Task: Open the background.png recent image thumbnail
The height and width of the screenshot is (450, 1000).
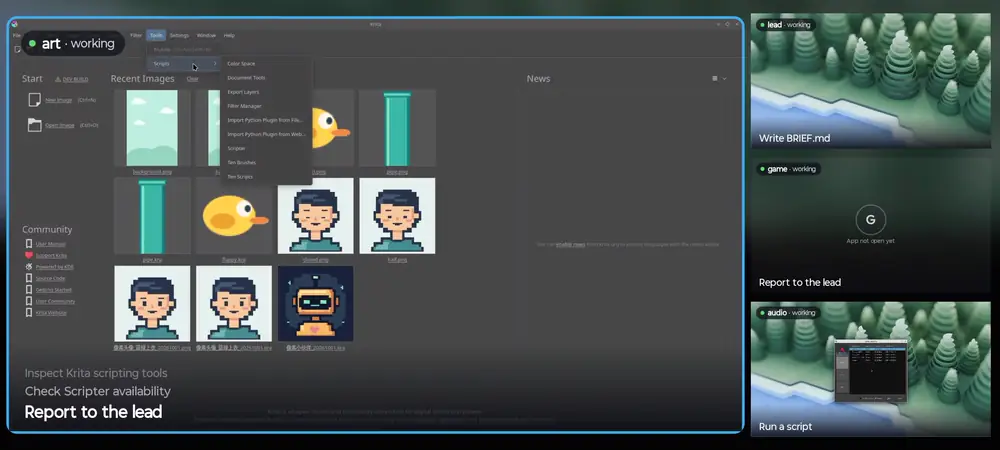Action: (x=152, y=128)
